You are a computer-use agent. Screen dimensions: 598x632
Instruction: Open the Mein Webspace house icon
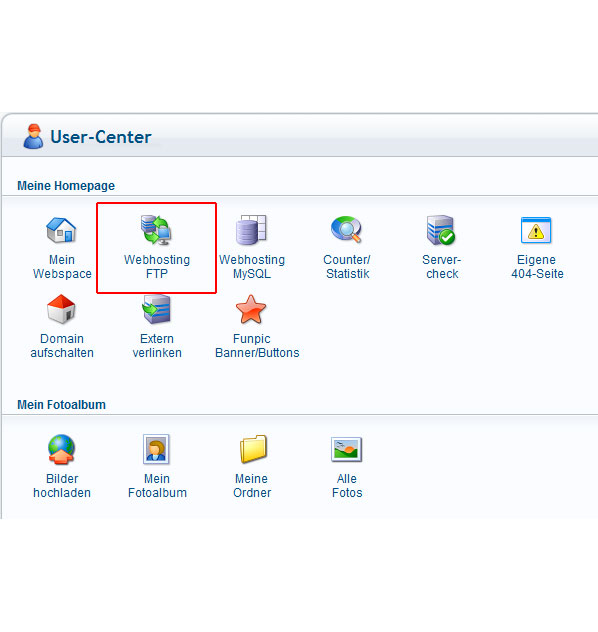pyautogui.click(x=61, y=230)
